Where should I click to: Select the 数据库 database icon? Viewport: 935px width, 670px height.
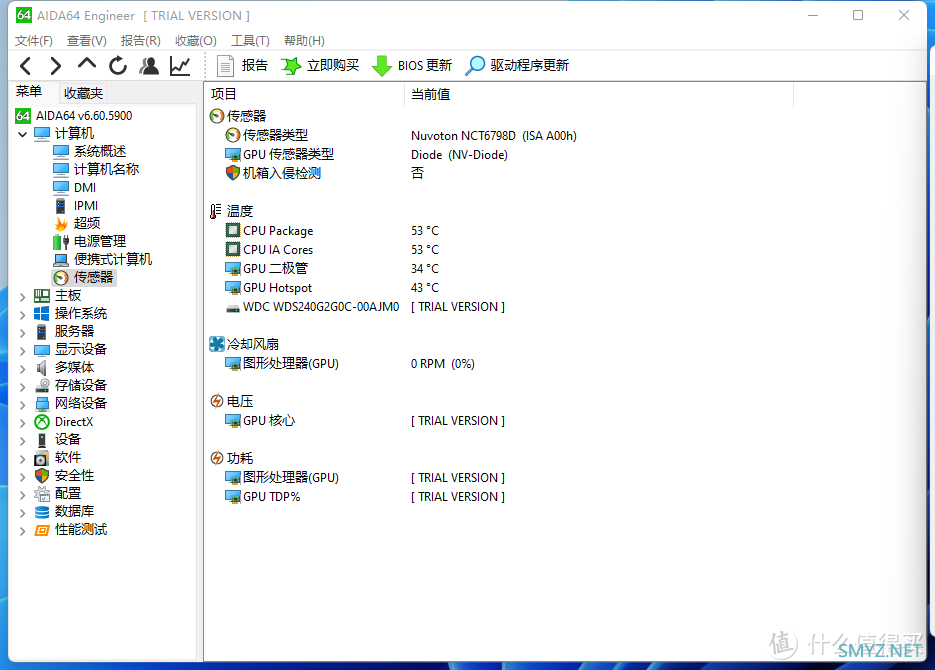click(42, 512)
